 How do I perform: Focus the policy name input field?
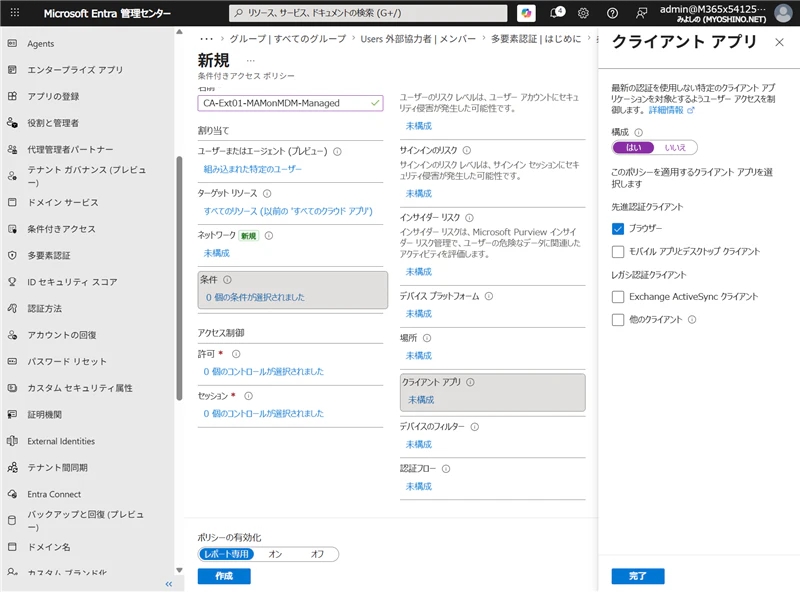pos(290,103)
